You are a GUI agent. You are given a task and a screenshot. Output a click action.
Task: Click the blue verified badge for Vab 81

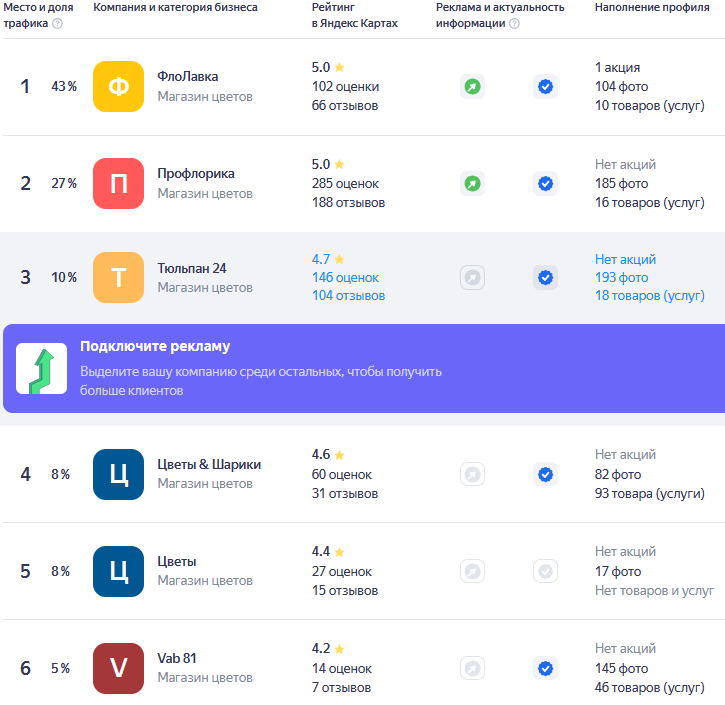coord(545,668)
